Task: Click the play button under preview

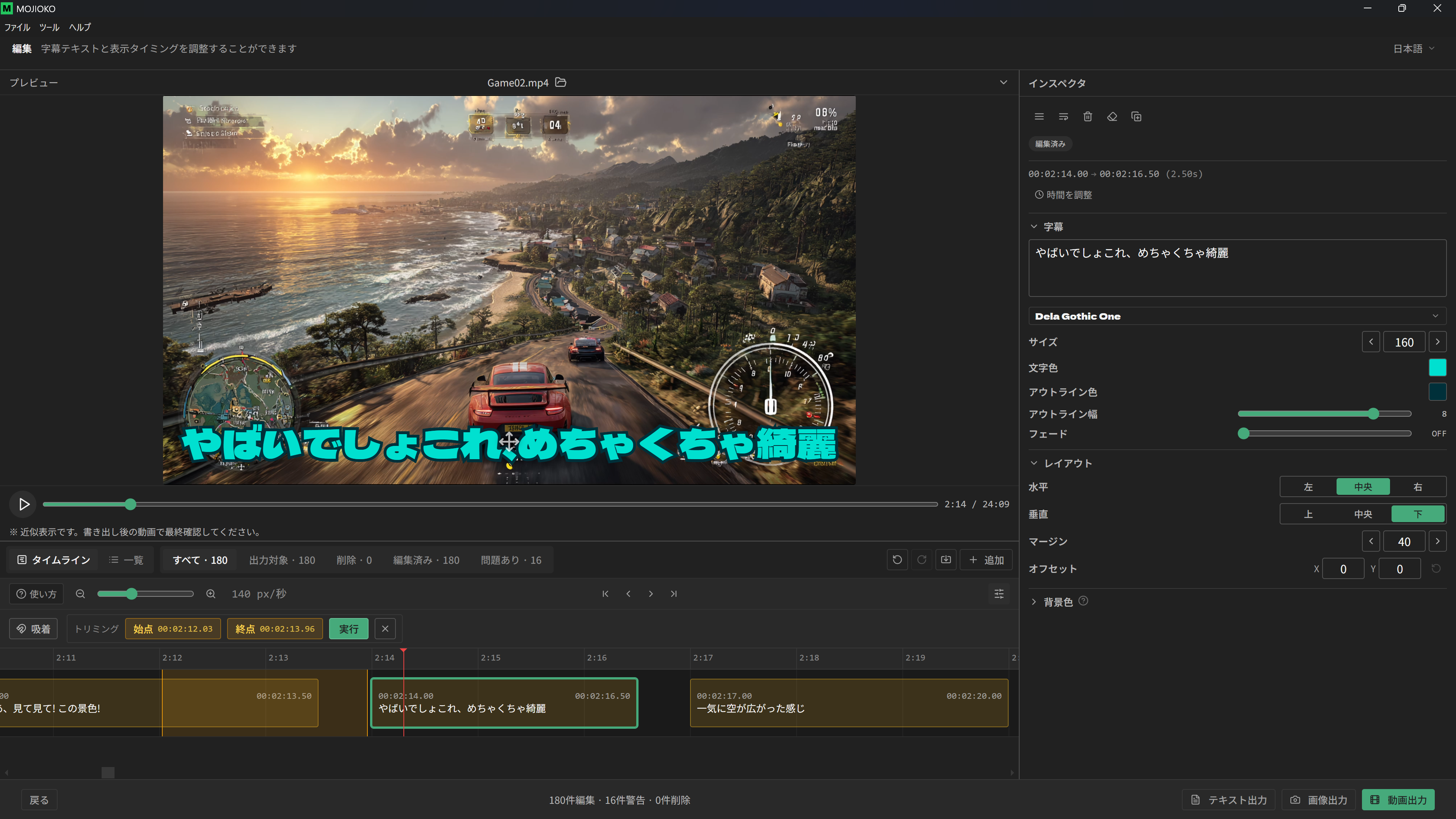Action: 24,504
